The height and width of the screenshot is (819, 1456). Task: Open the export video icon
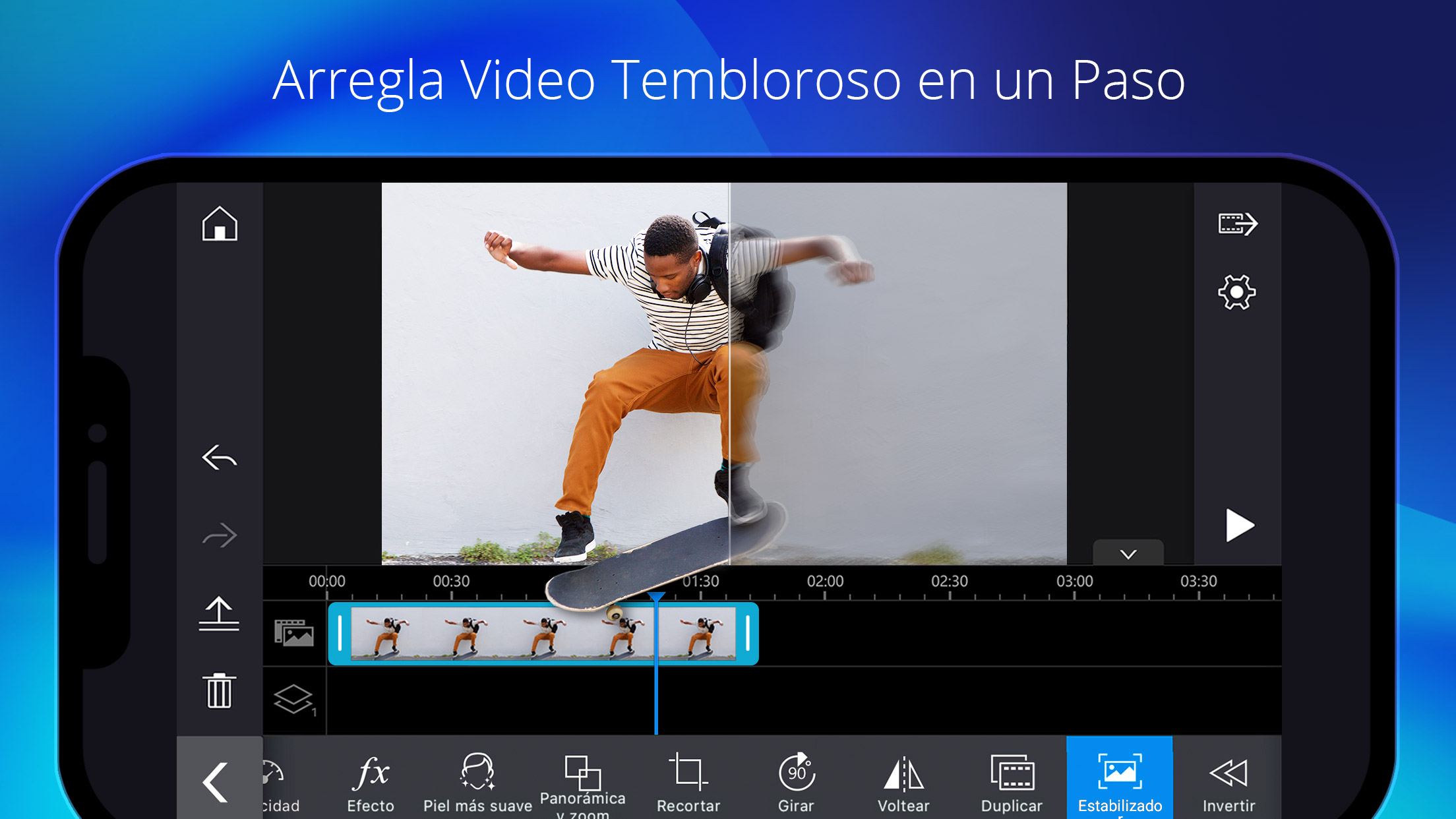tap(1238, 224)
